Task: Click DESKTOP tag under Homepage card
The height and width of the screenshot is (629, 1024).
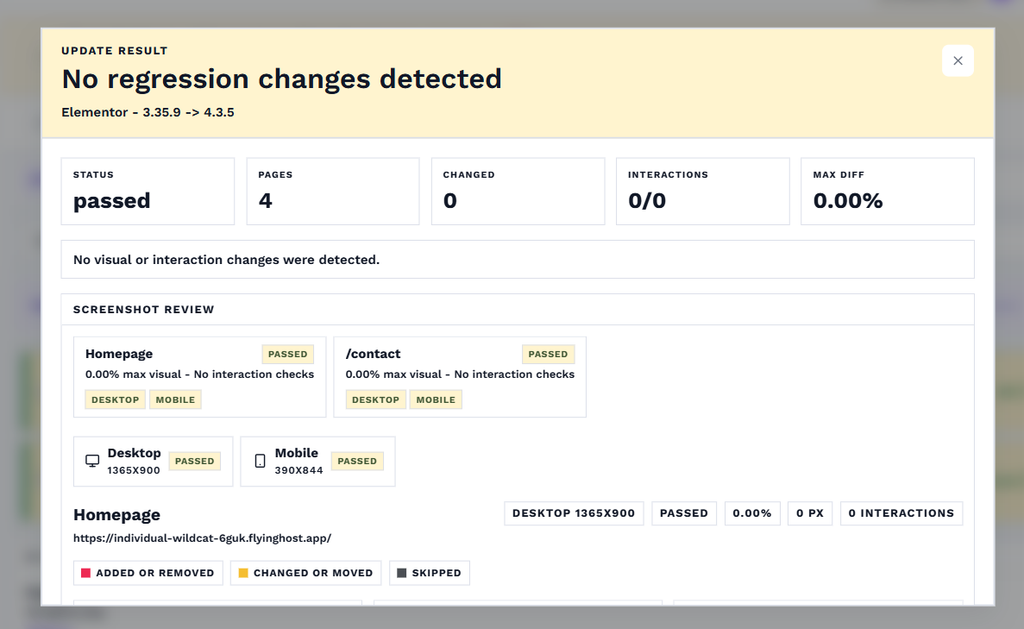Action: point(115,400)
